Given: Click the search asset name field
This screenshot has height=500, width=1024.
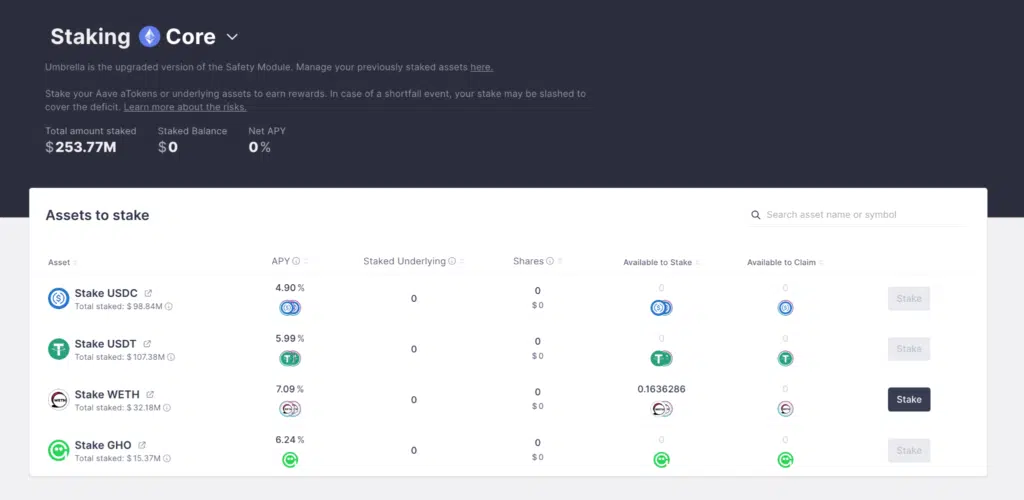Looking at the screenshot, I should tap(860, 215).
